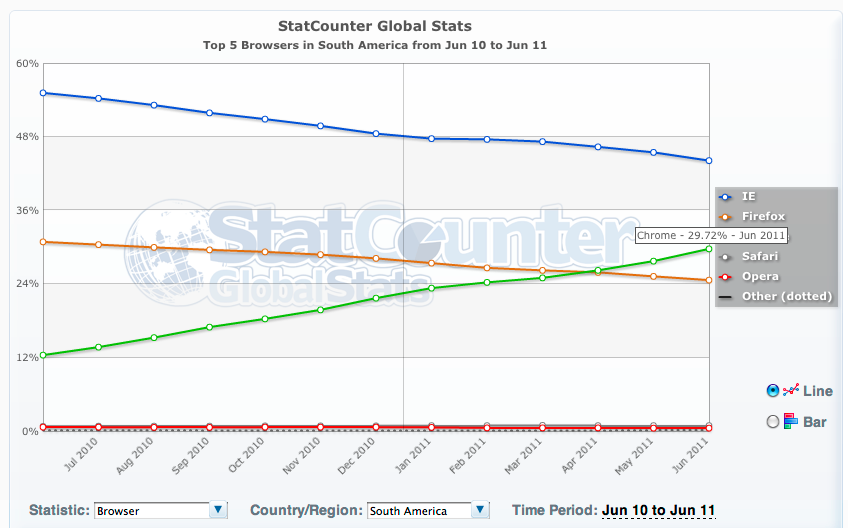Click the Firefox Jun 2011 data point
Screen dimensions: 848x528
(709, 280)
